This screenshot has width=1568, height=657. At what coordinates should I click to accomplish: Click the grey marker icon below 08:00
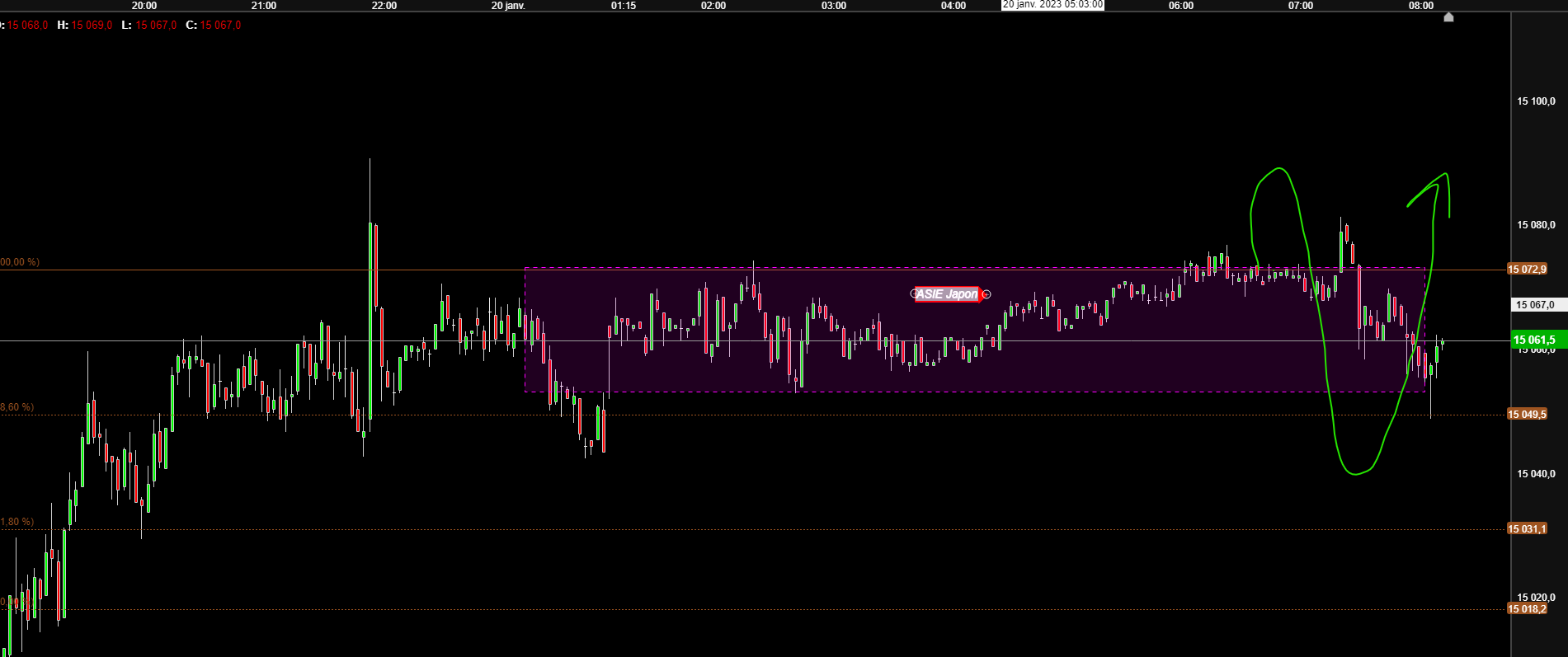tap(1448, 16)
